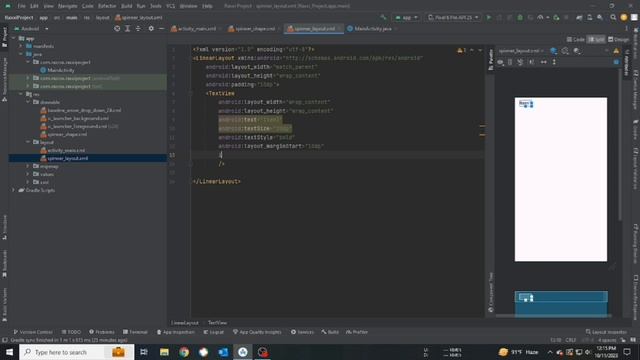640x360 pixels.
Task: Open the Pixel device selector dropdown
Action: [x=453, y=18]
